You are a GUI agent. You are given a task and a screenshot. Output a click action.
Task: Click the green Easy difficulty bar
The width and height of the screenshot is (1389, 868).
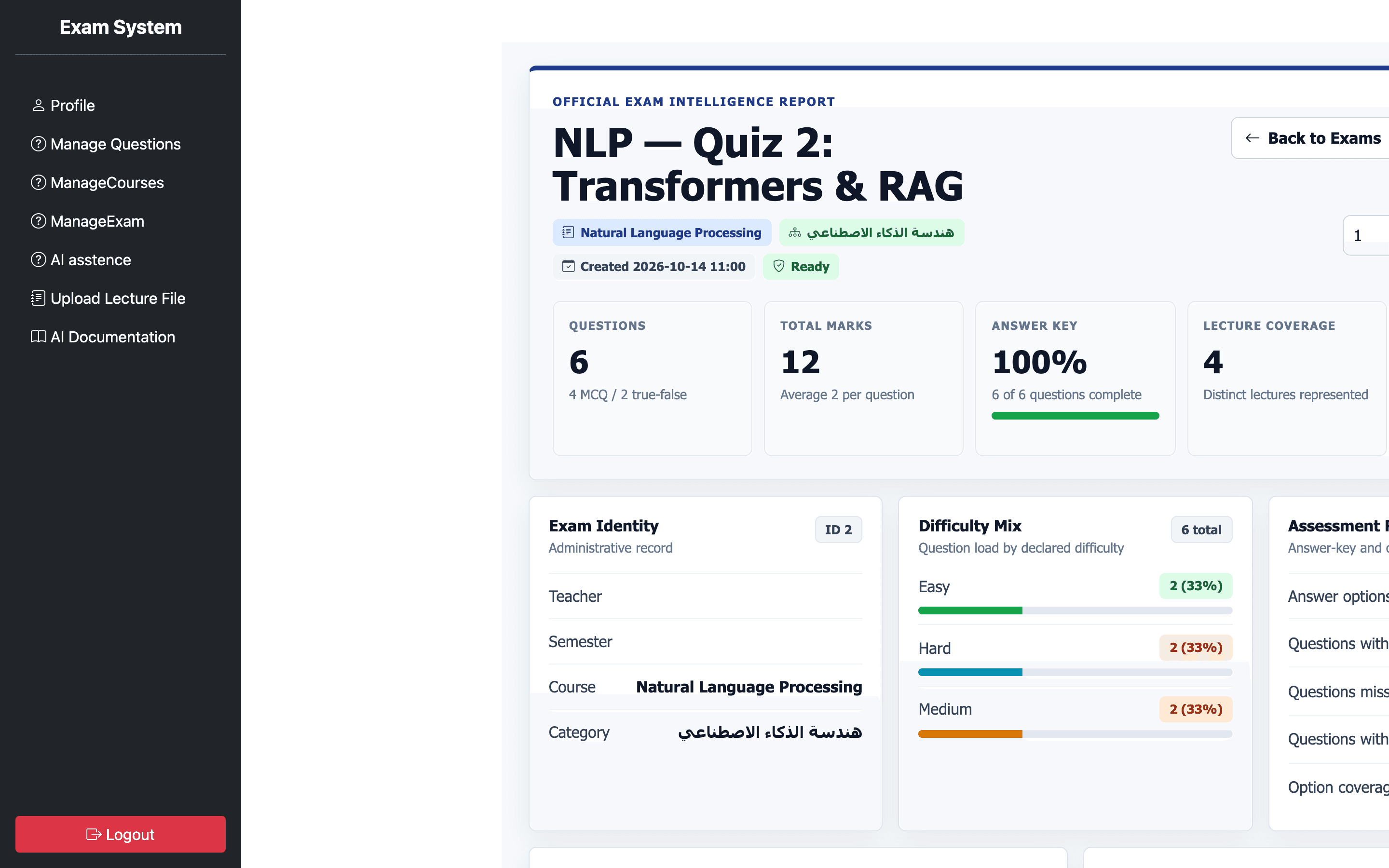pyautogui.click(x=970, y=610)
